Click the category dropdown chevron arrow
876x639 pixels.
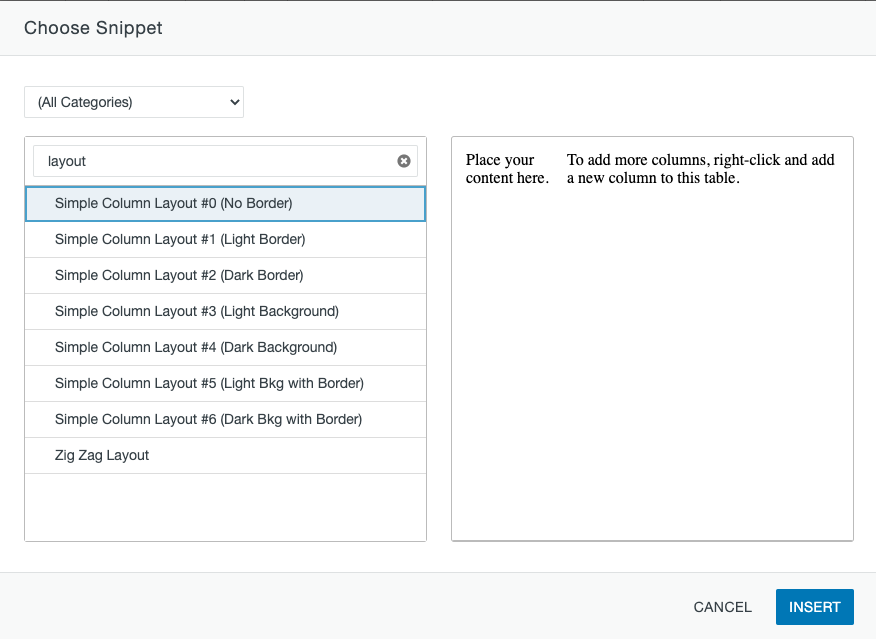click(235, 102)
